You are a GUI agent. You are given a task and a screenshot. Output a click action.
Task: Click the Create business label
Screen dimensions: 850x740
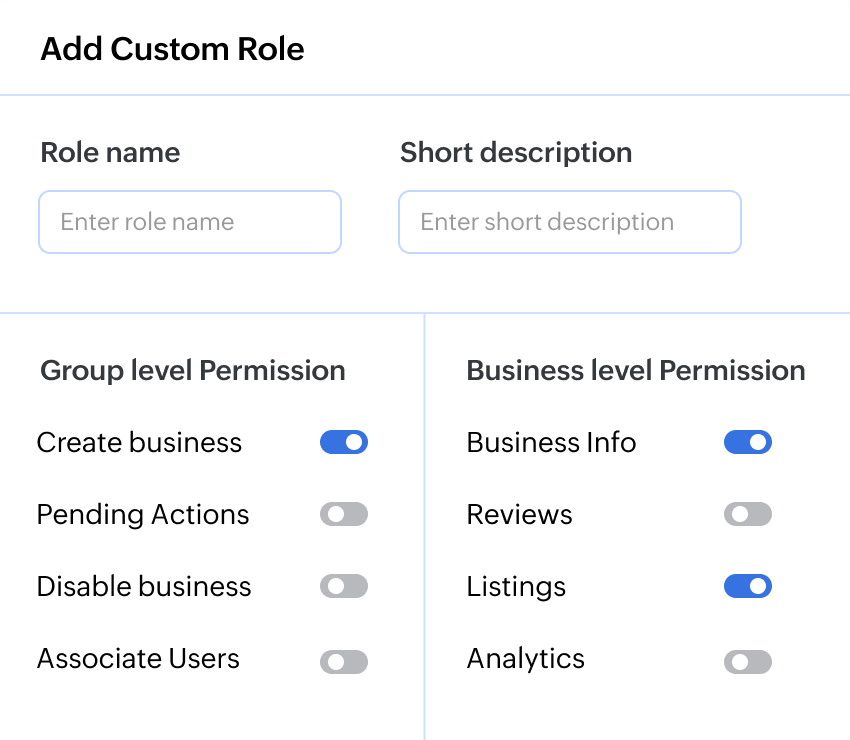pos(139,442)
